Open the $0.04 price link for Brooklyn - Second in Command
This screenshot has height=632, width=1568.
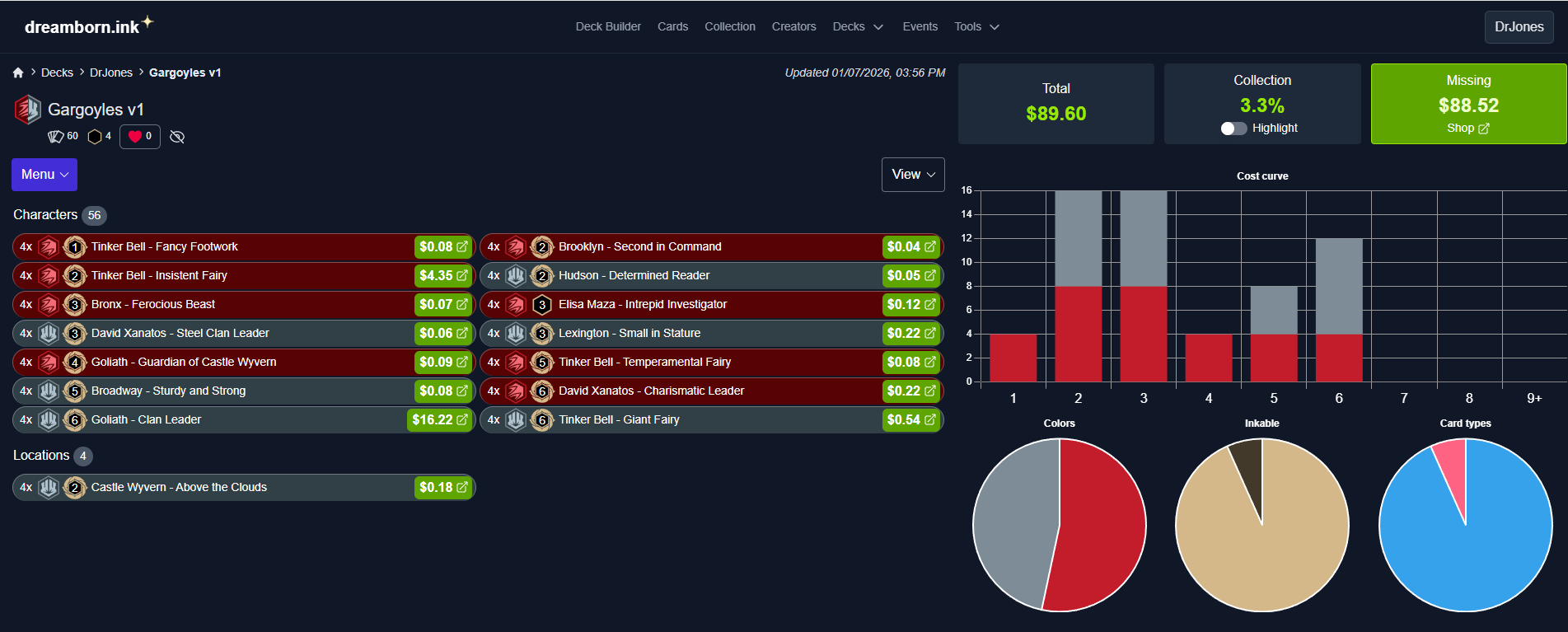coord(911,247)
